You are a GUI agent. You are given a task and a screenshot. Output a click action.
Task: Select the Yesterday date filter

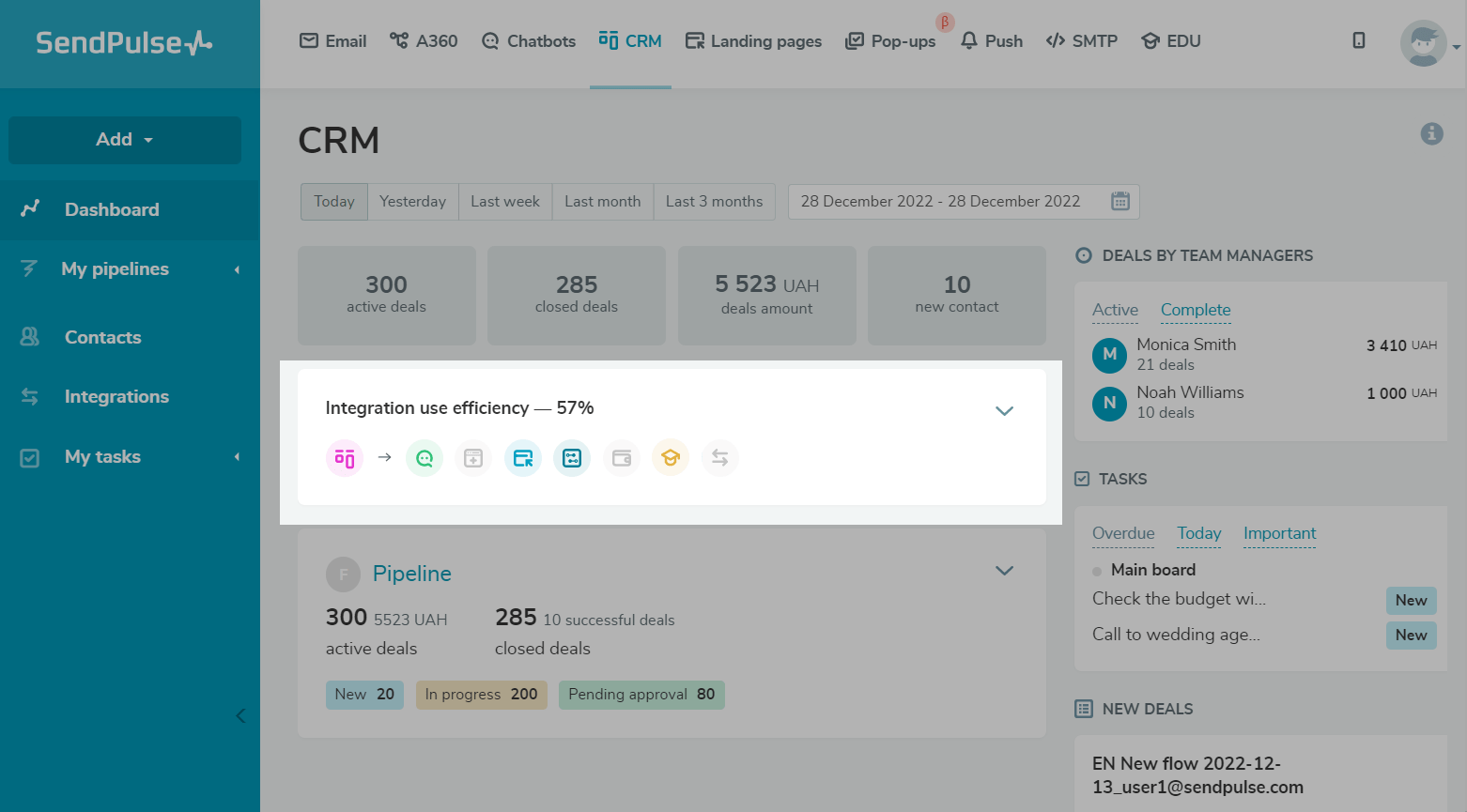coord(413,202)
